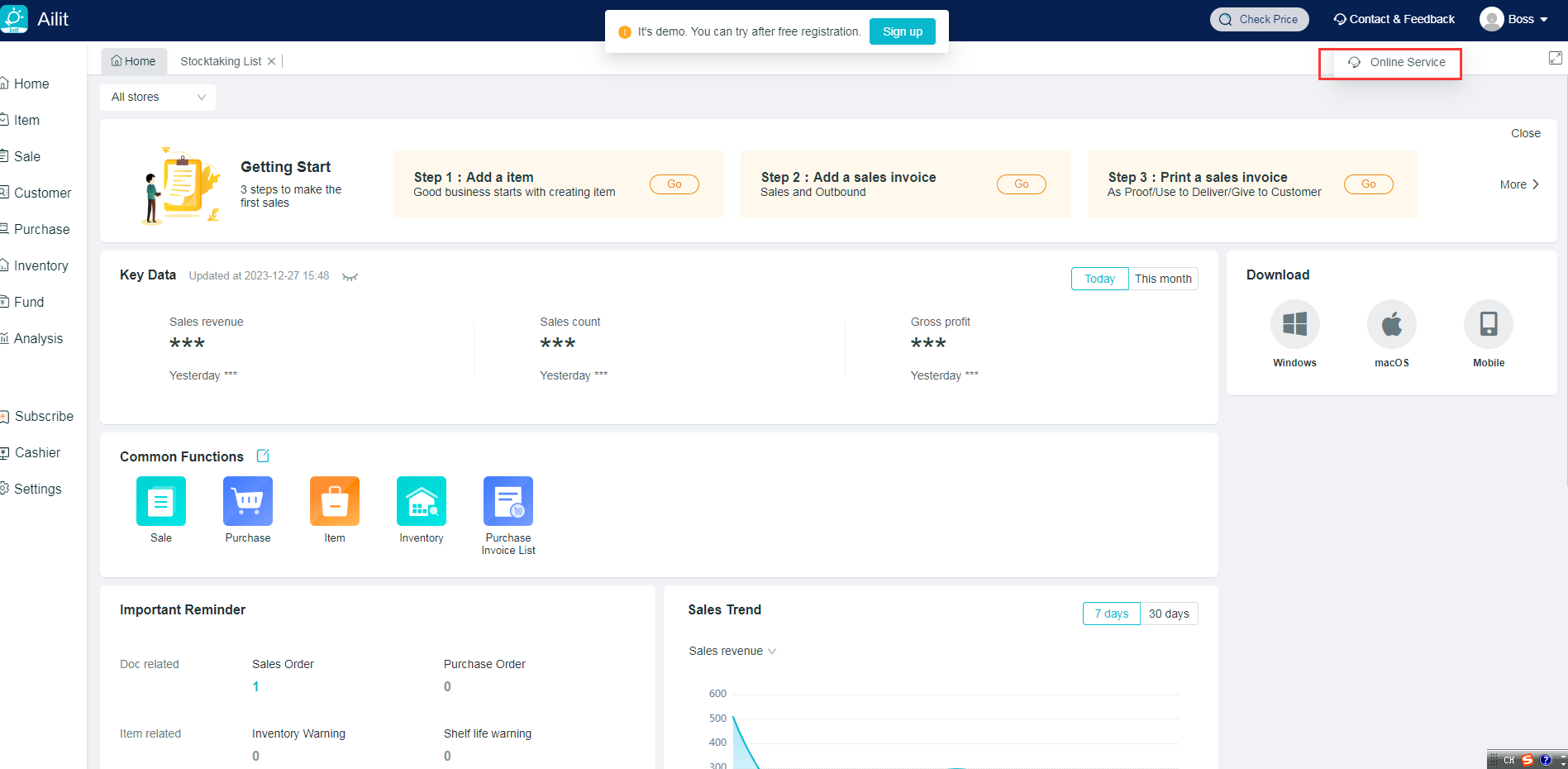This screenshot has width=1568, height=769.
Task: Open the Sale shortcut icon in Common Functions
Action: pyautogui.click(x=161, y=501)
